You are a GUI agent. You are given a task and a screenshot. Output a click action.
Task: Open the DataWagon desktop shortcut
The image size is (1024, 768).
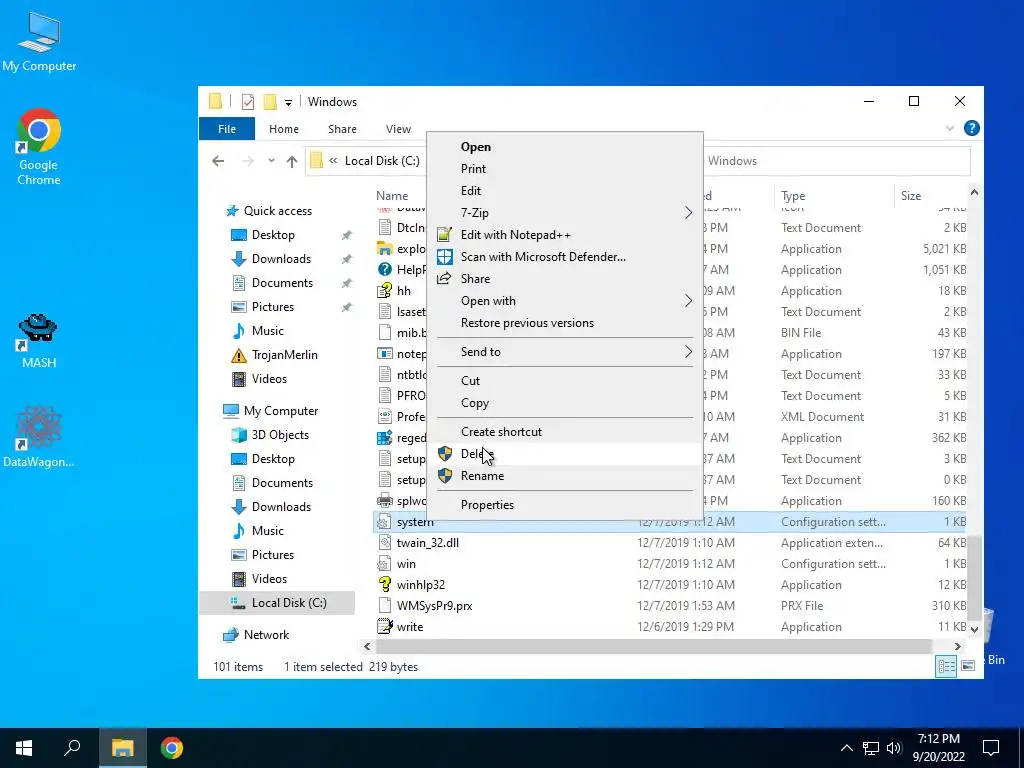click(39, 436)
